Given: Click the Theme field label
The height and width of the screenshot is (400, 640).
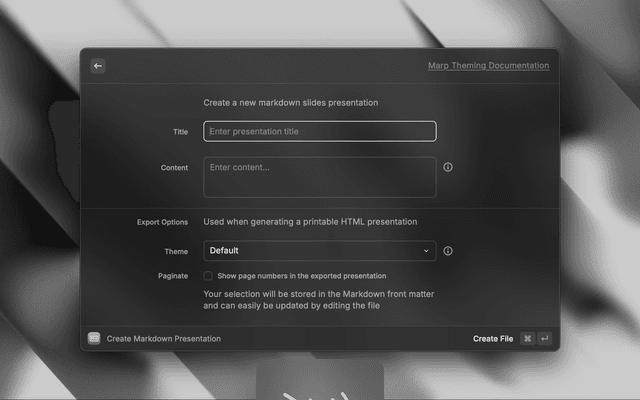Looking at the screenshot, I should click(x=176, y=251).
